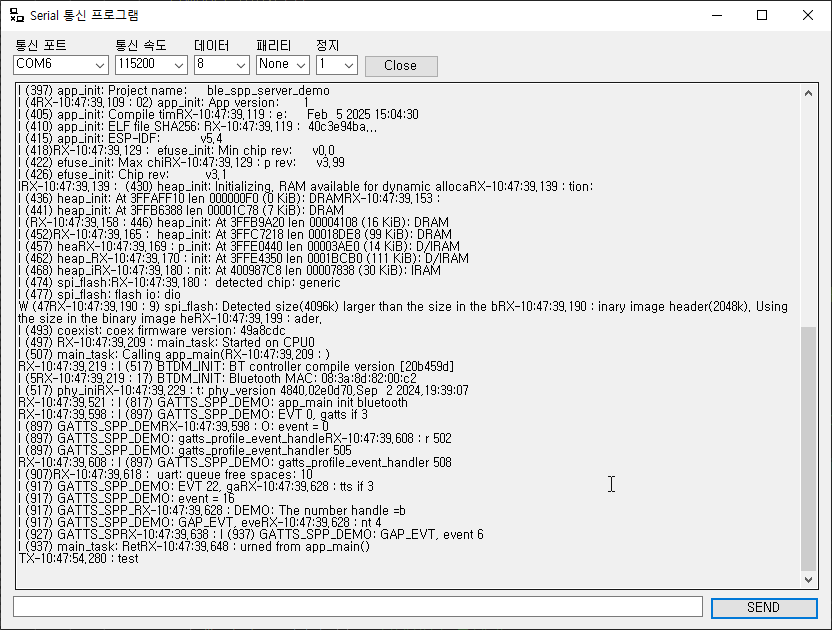832x630 pixels.
Task: Click the '통신 속도' label
Action: click(141, 46)
